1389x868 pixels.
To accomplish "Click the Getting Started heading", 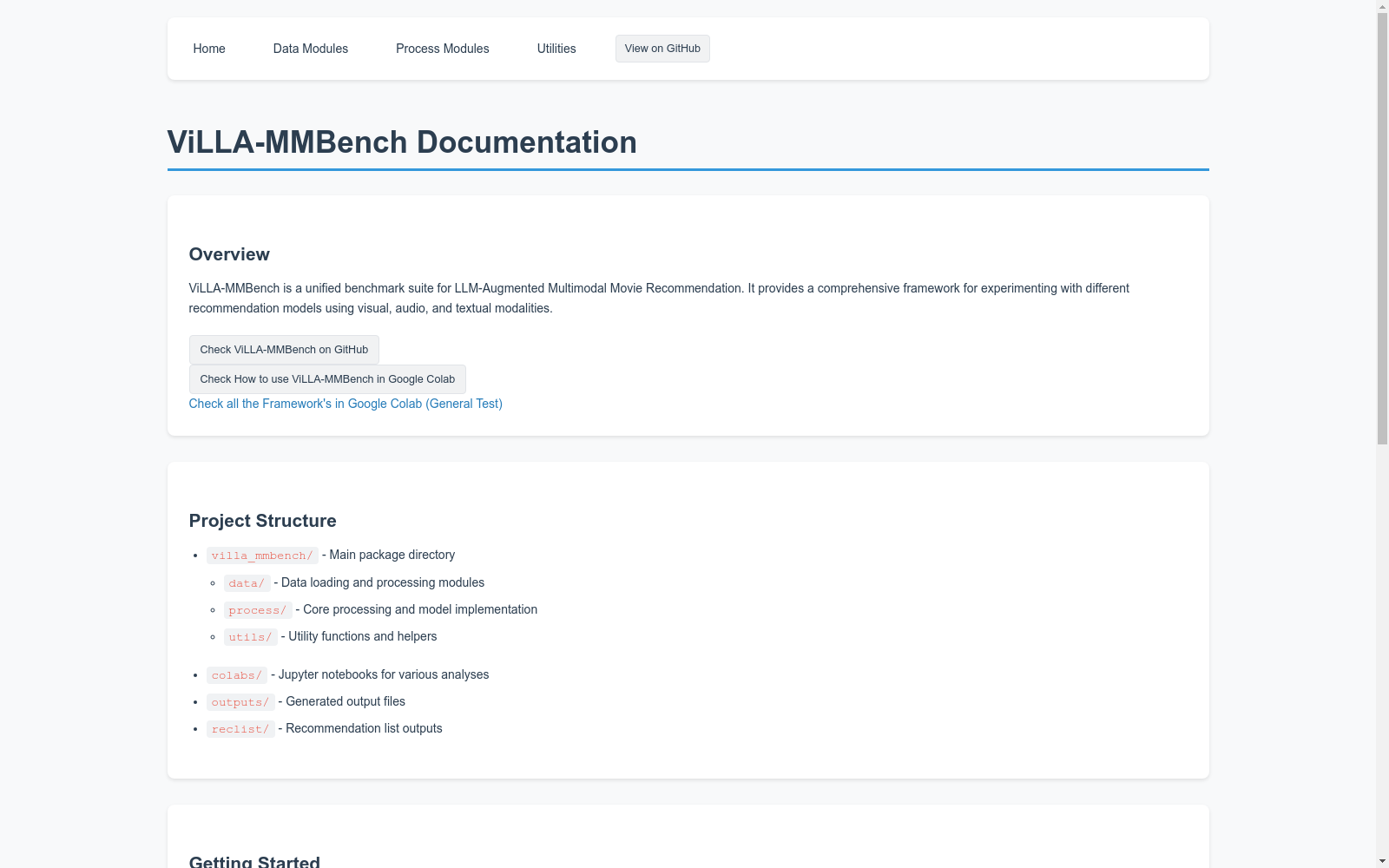I will pyautogui.click(x=254, y=862).
